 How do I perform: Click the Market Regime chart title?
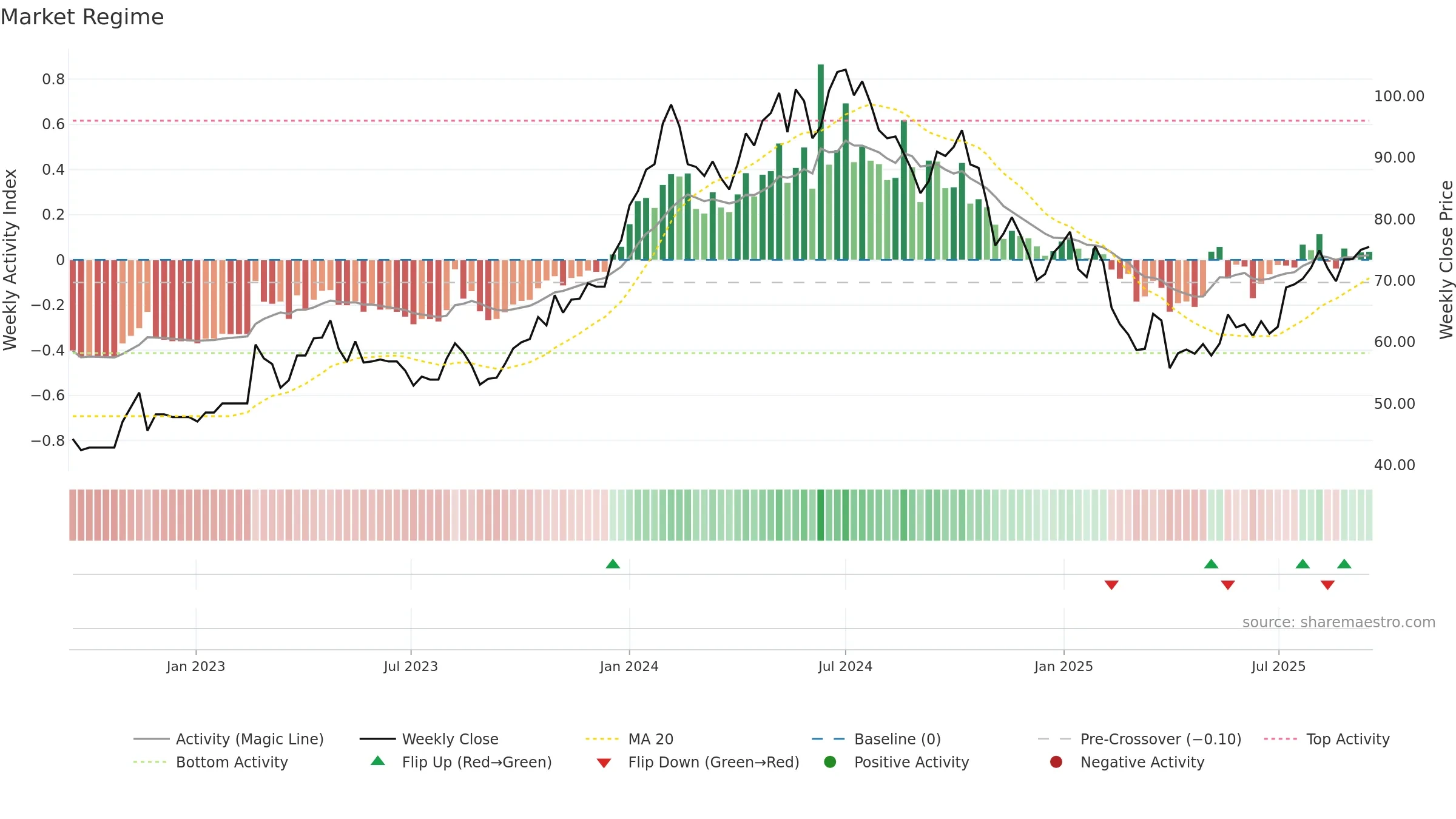pyautogui.click(x=82, y=17)
